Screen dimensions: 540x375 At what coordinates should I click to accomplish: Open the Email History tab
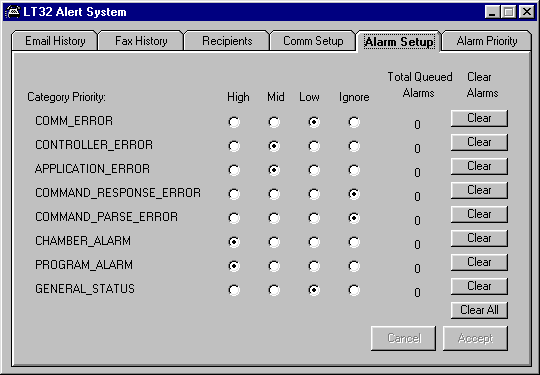pyautogui.click(x=55, y=41)
